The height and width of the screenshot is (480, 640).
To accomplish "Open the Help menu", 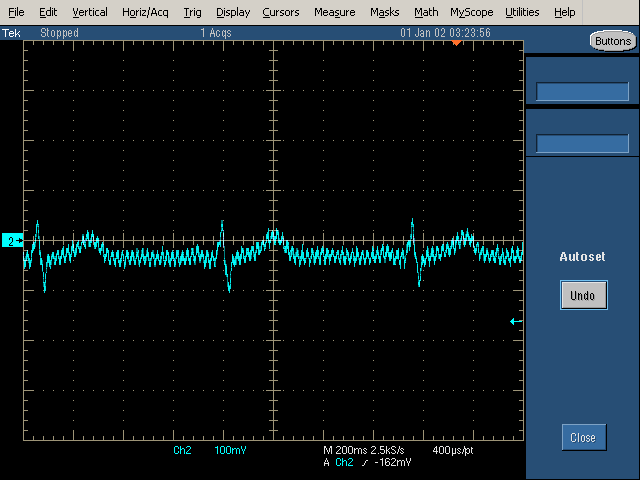I will pyautogui.click(x=565, y=12).
